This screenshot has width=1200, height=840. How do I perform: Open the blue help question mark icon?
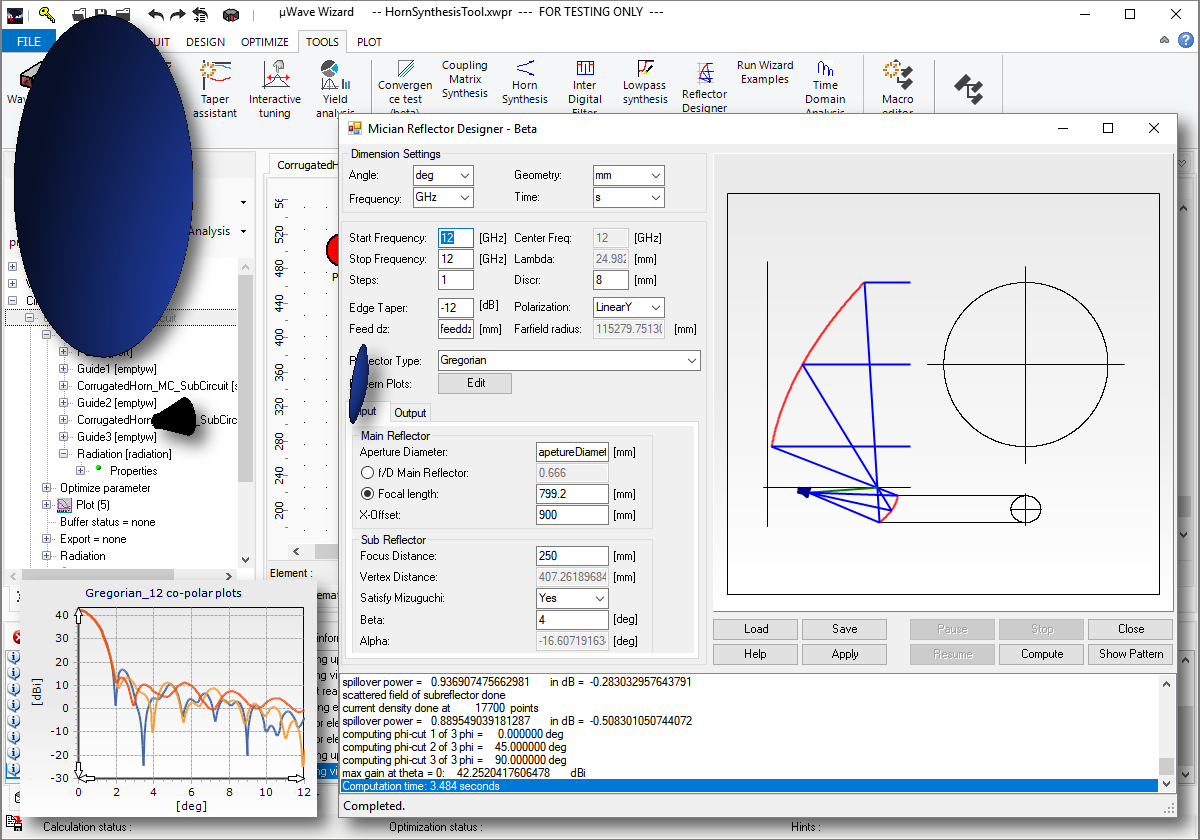click(x=1185, y=41)
